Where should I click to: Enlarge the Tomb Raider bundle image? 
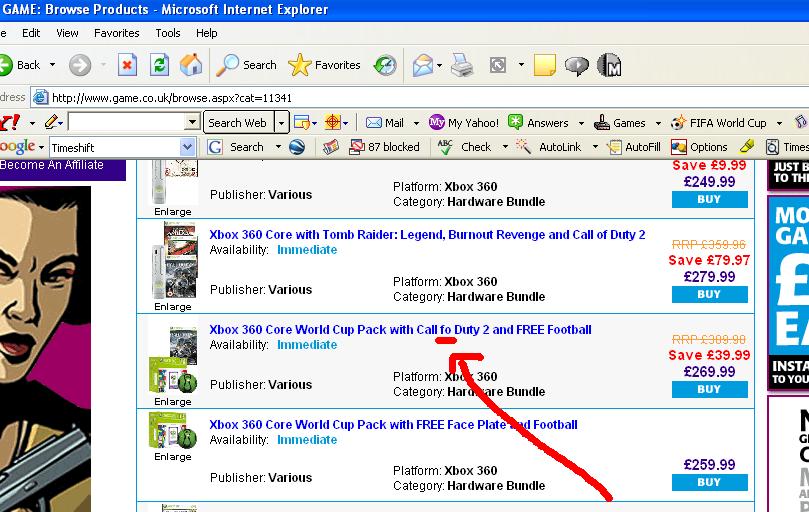click(x=173, y=307)
